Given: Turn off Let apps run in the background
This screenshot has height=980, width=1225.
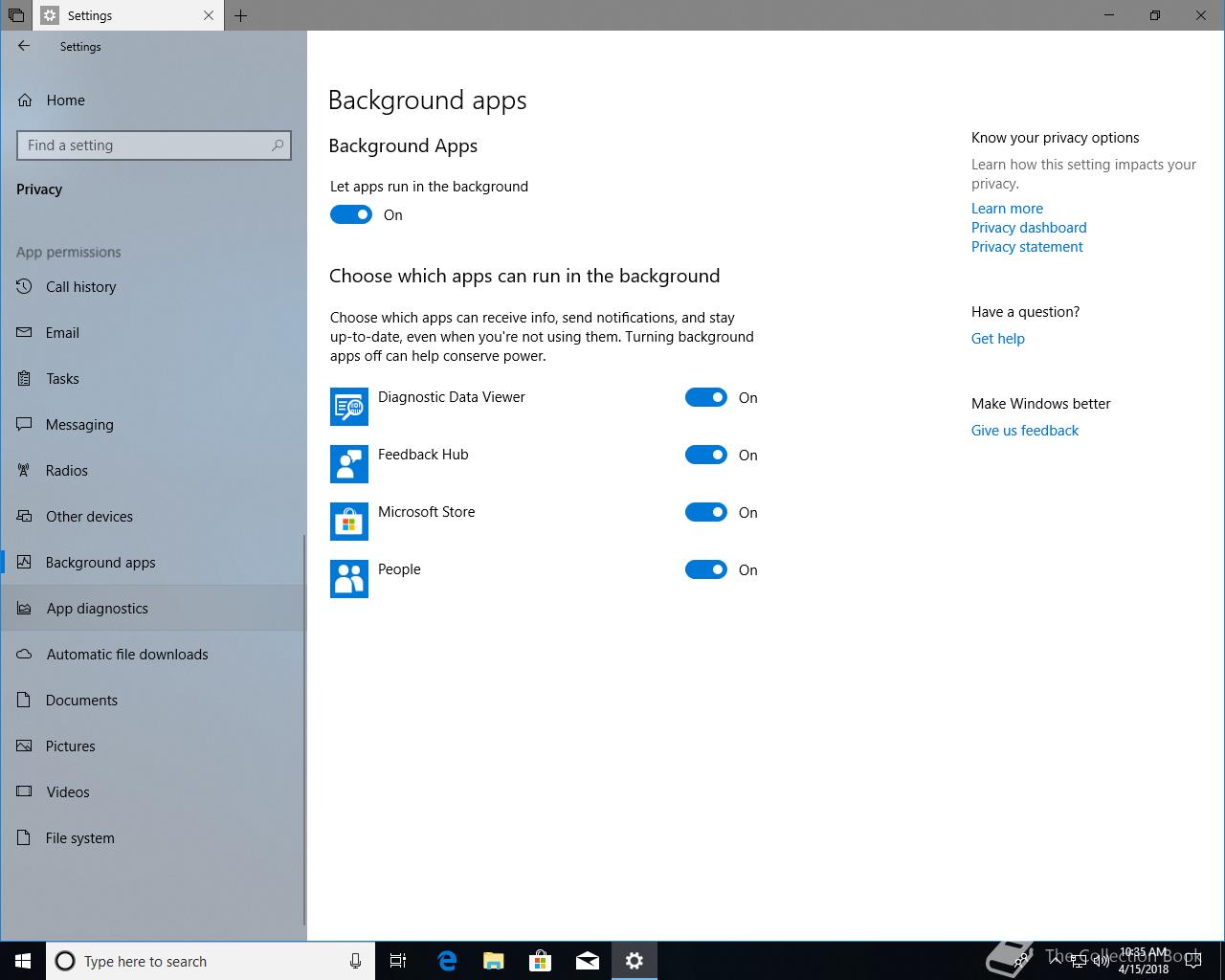Looking at the screenshot, I should [351, 214].
